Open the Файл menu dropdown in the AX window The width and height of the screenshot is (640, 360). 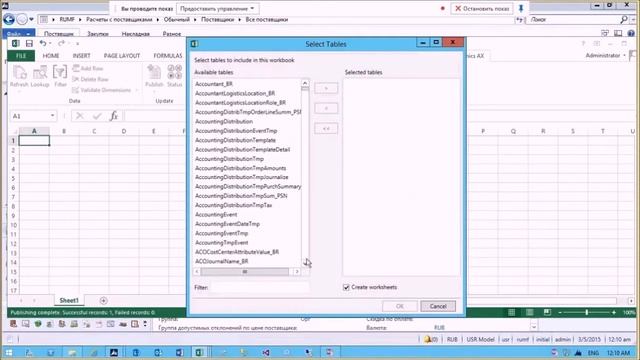coord(19,33)
